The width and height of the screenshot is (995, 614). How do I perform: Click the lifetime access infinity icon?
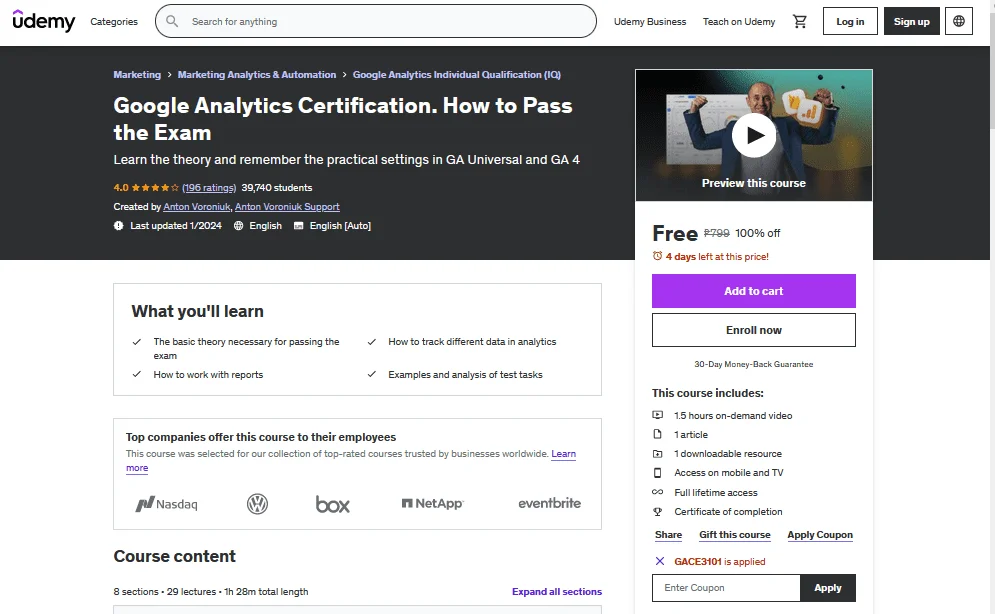(x=657, y=492)
